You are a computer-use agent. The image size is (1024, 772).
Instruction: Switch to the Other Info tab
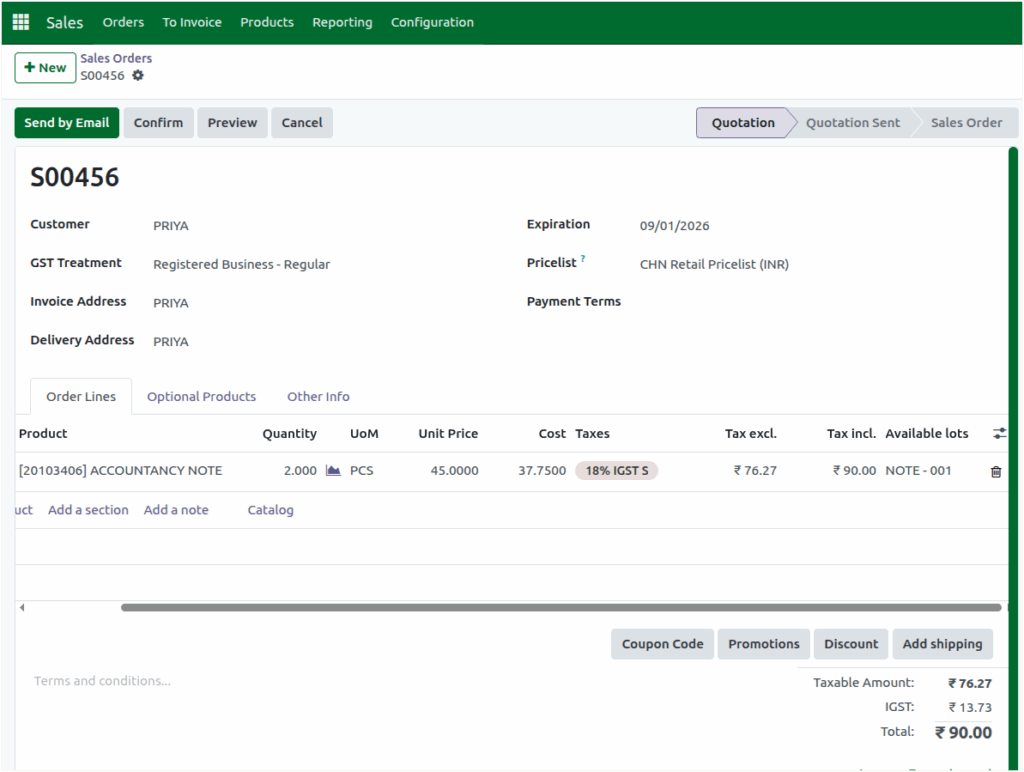coord(318,396)
